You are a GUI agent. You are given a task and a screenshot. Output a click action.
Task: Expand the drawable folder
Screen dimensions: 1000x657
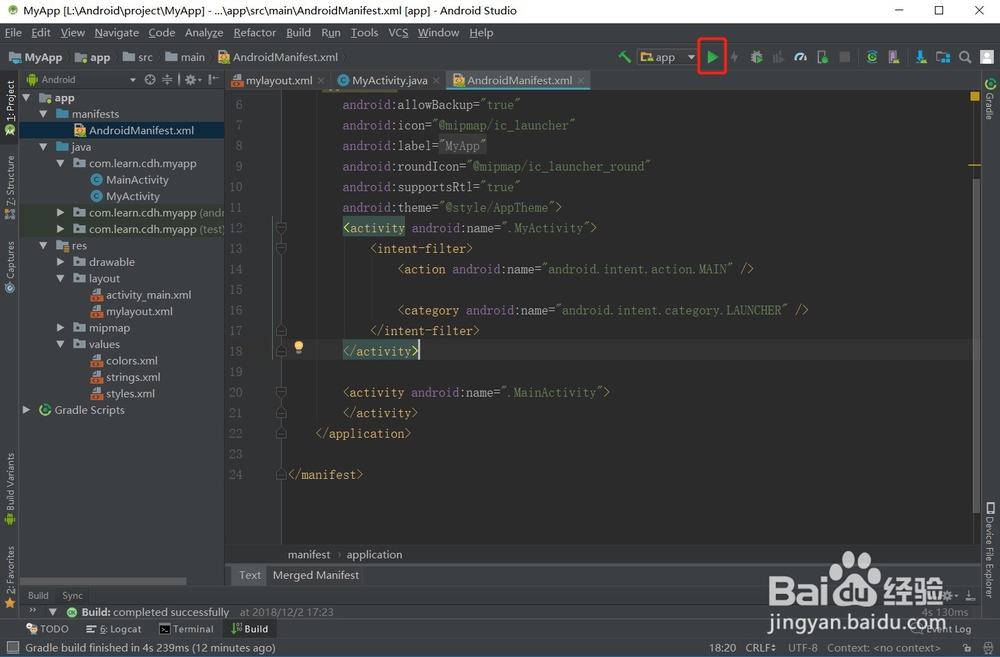point(60,262)
